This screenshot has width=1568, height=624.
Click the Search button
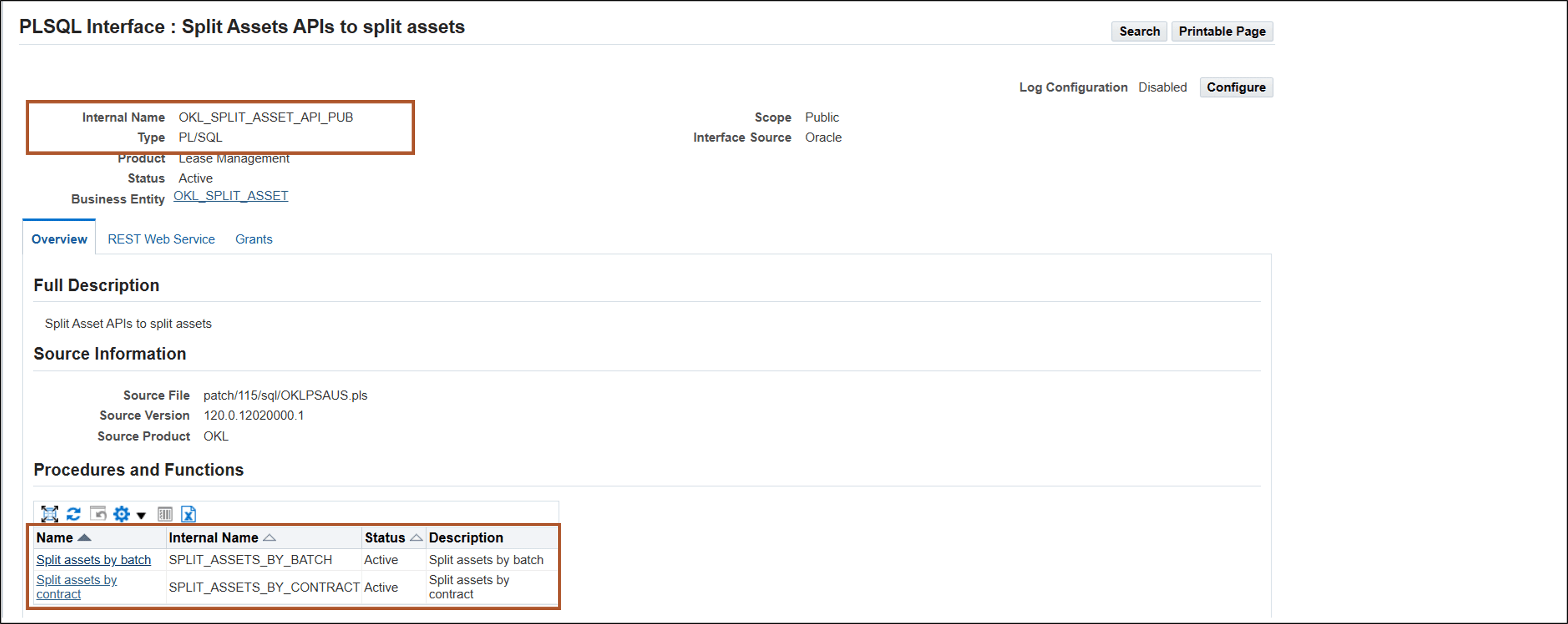[x=1139, y=31]
